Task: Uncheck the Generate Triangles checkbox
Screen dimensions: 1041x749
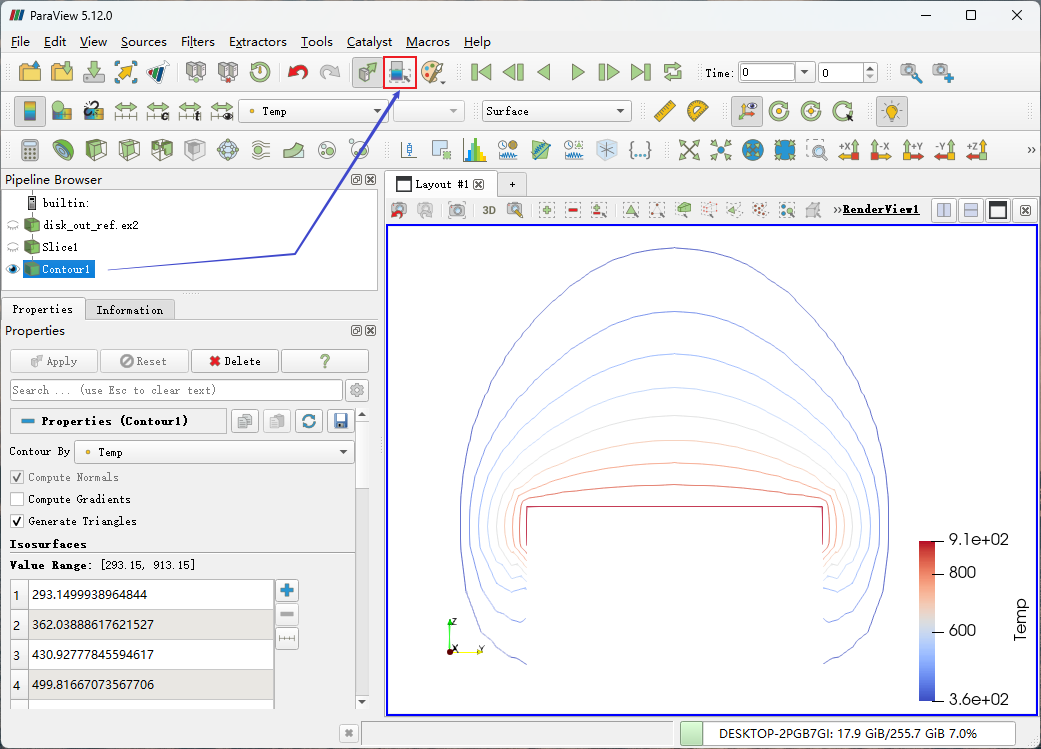Action: coord(17,521)
